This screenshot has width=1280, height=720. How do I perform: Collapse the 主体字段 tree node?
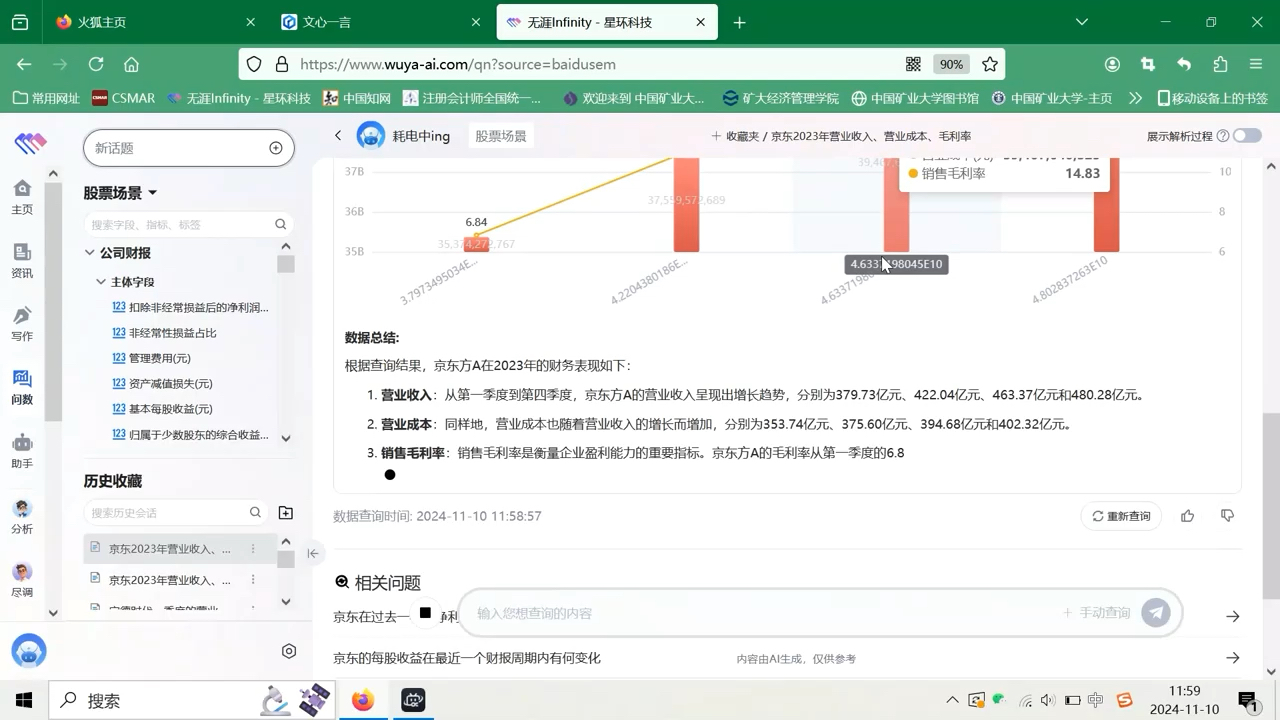[101, 282]
